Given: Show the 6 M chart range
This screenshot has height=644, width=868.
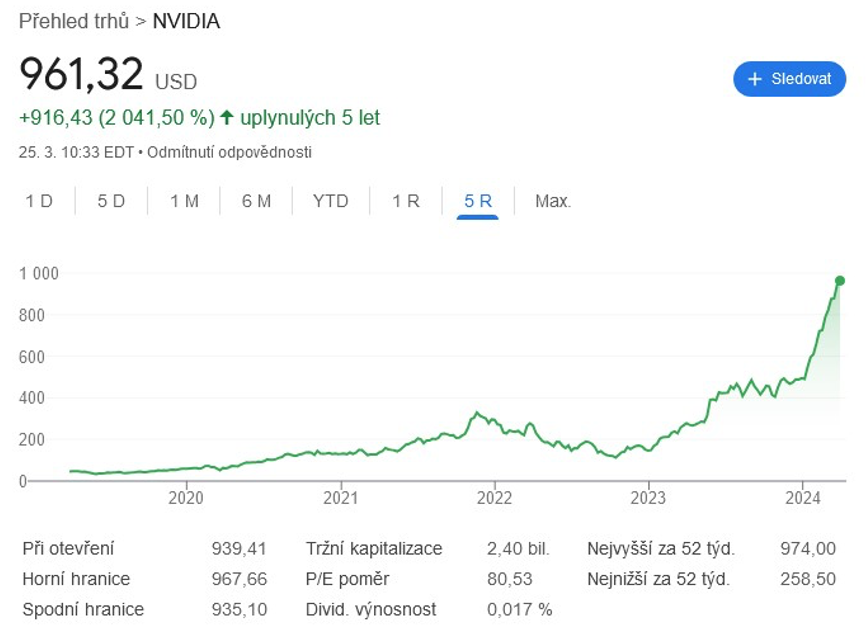Looking at the screenshot, I should click(256, 201).
